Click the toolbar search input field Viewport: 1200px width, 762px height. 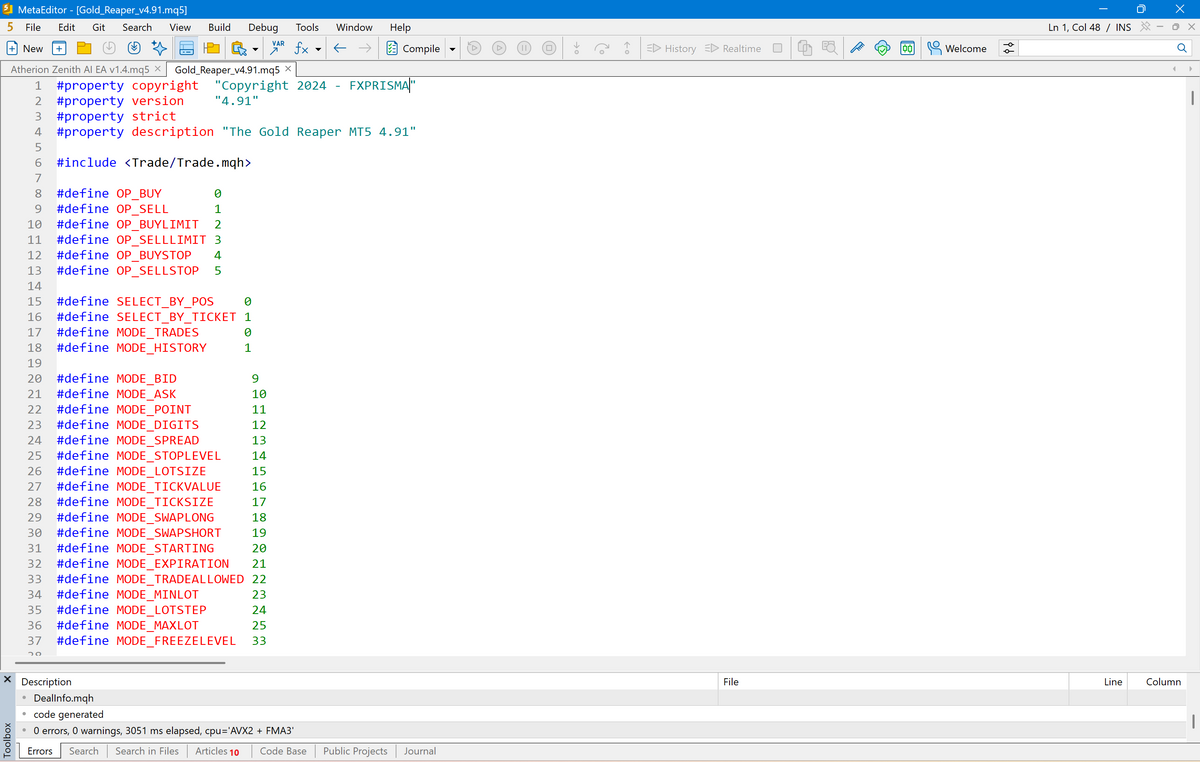click(1094, 48)
